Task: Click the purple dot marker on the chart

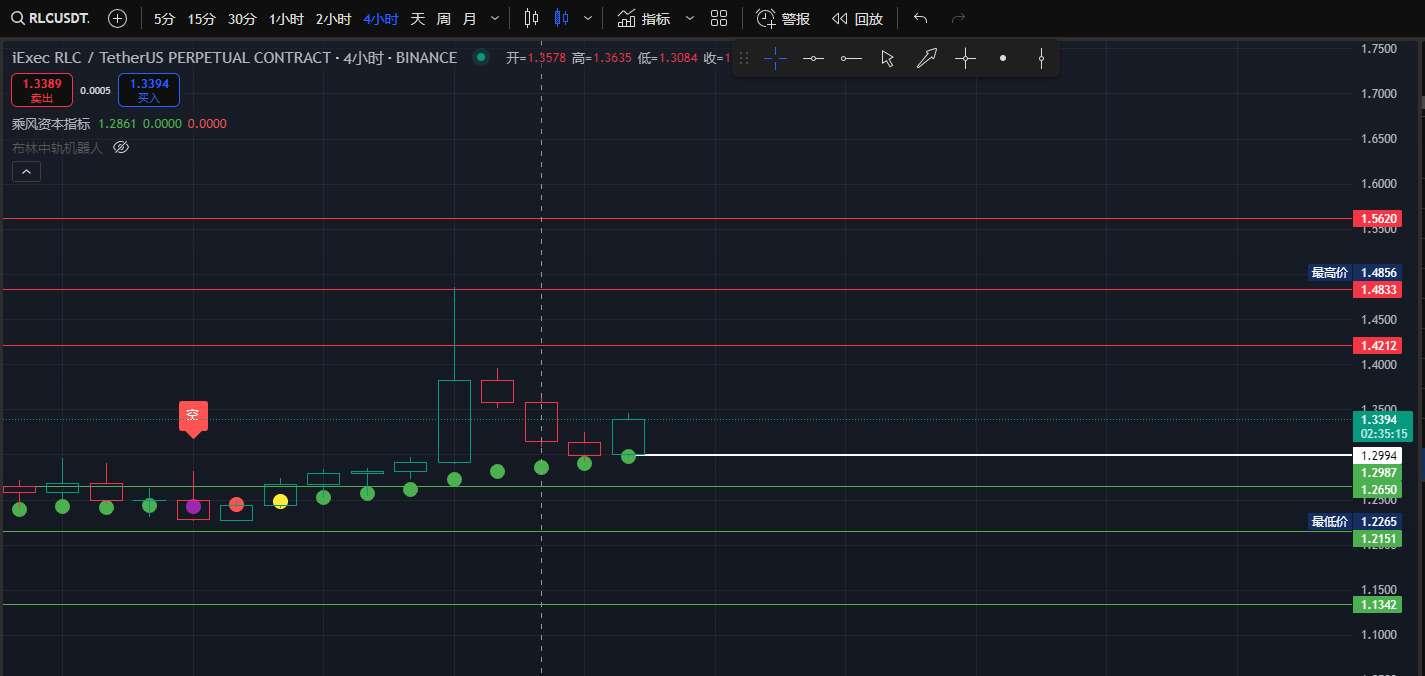Action: [193, 506]
